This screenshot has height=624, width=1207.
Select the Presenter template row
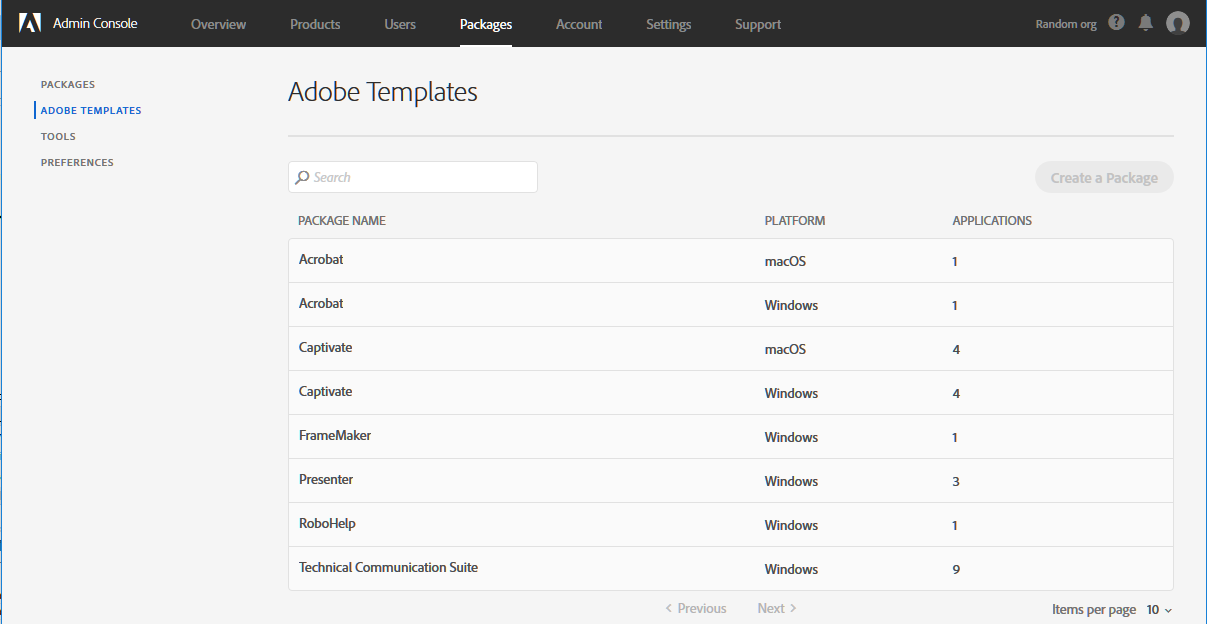[730, 481]
